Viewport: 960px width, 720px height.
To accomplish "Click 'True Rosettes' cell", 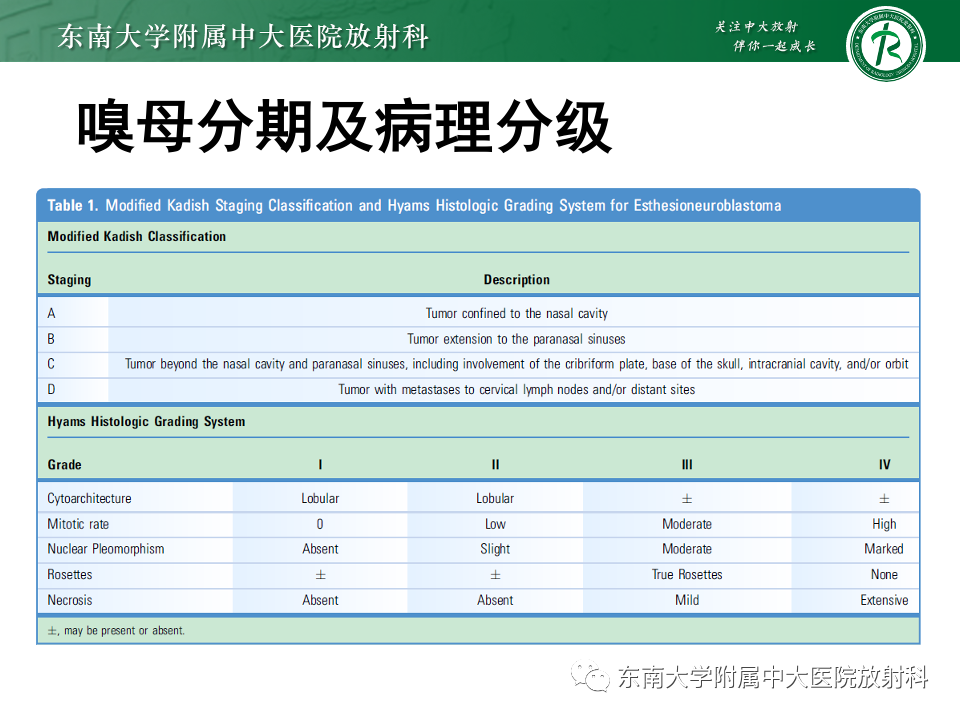I will (687, 575).
